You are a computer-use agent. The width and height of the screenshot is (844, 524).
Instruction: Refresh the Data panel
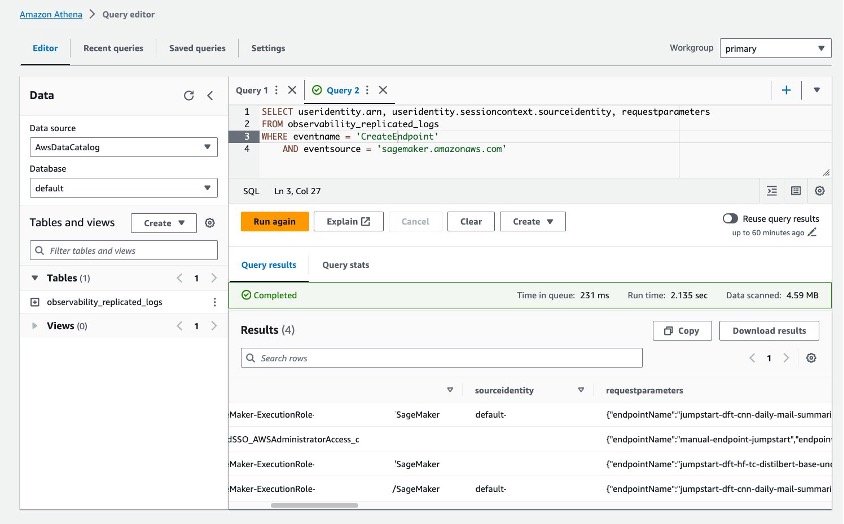[188, 95]
